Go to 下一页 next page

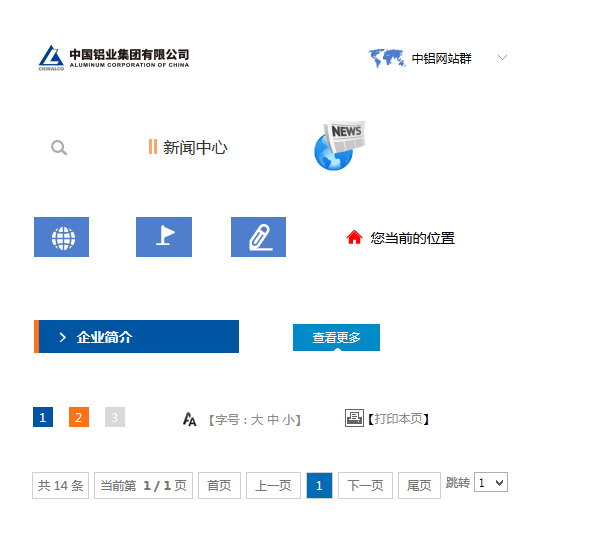(x=365, y=485)
